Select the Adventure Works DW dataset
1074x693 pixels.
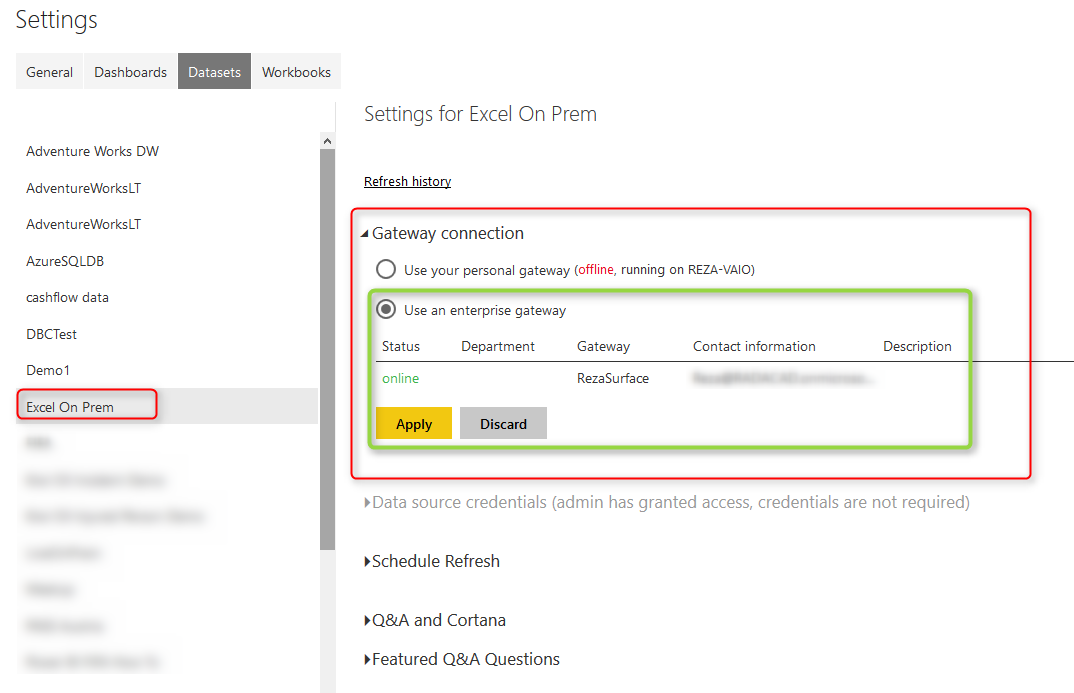pyautogui.click(x=92, y=151)
